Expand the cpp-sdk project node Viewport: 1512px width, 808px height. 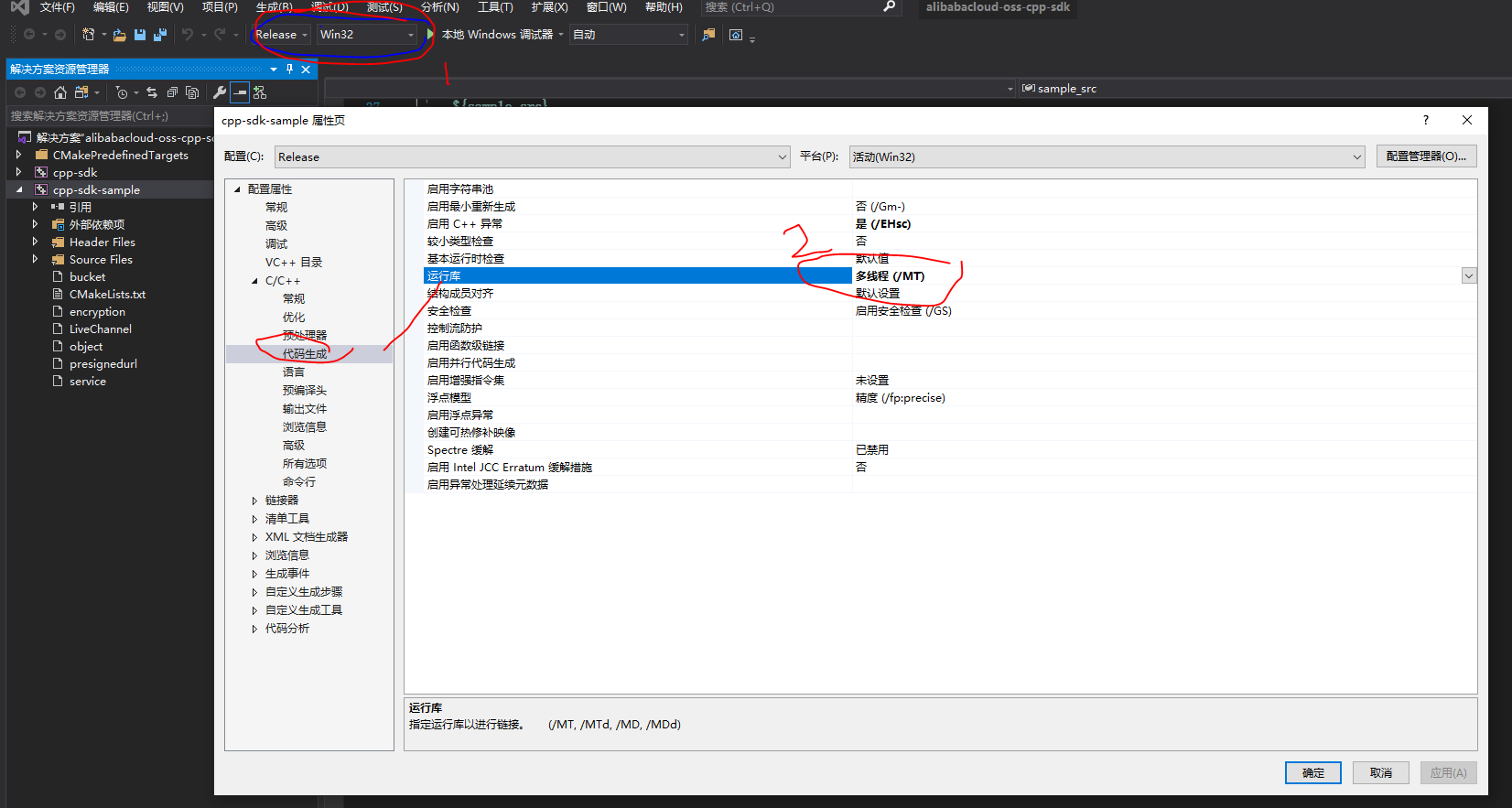click(x=18, y=173)
